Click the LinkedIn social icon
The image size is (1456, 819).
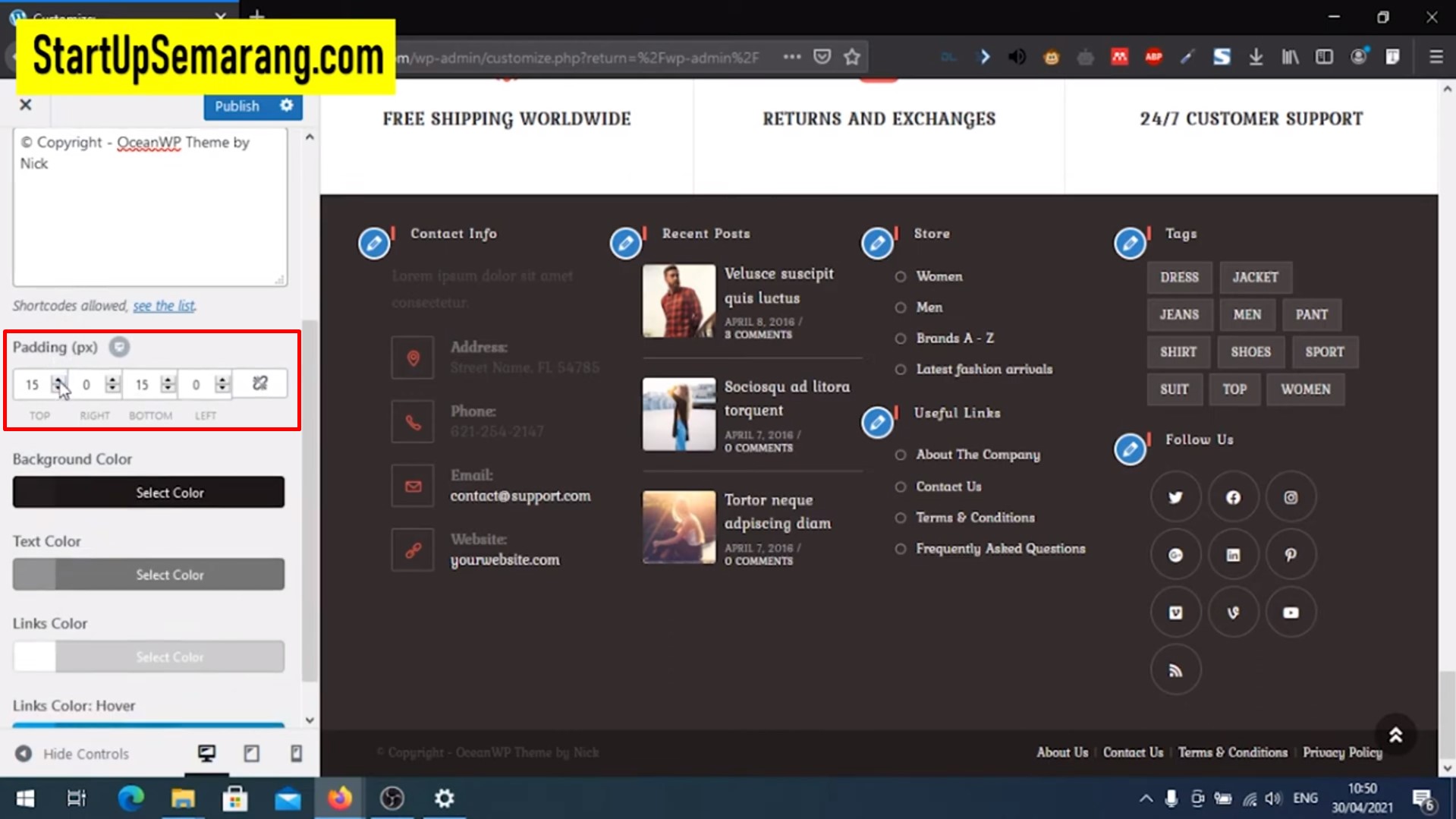pos(1233,556)
